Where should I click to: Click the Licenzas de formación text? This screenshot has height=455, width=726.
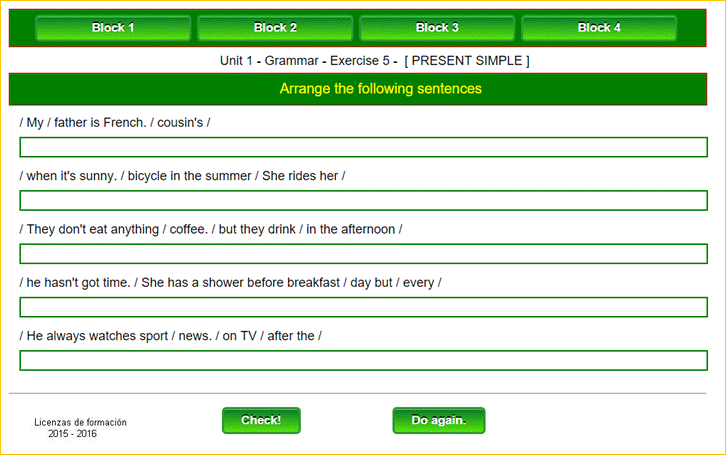click(x=80, y=423)
